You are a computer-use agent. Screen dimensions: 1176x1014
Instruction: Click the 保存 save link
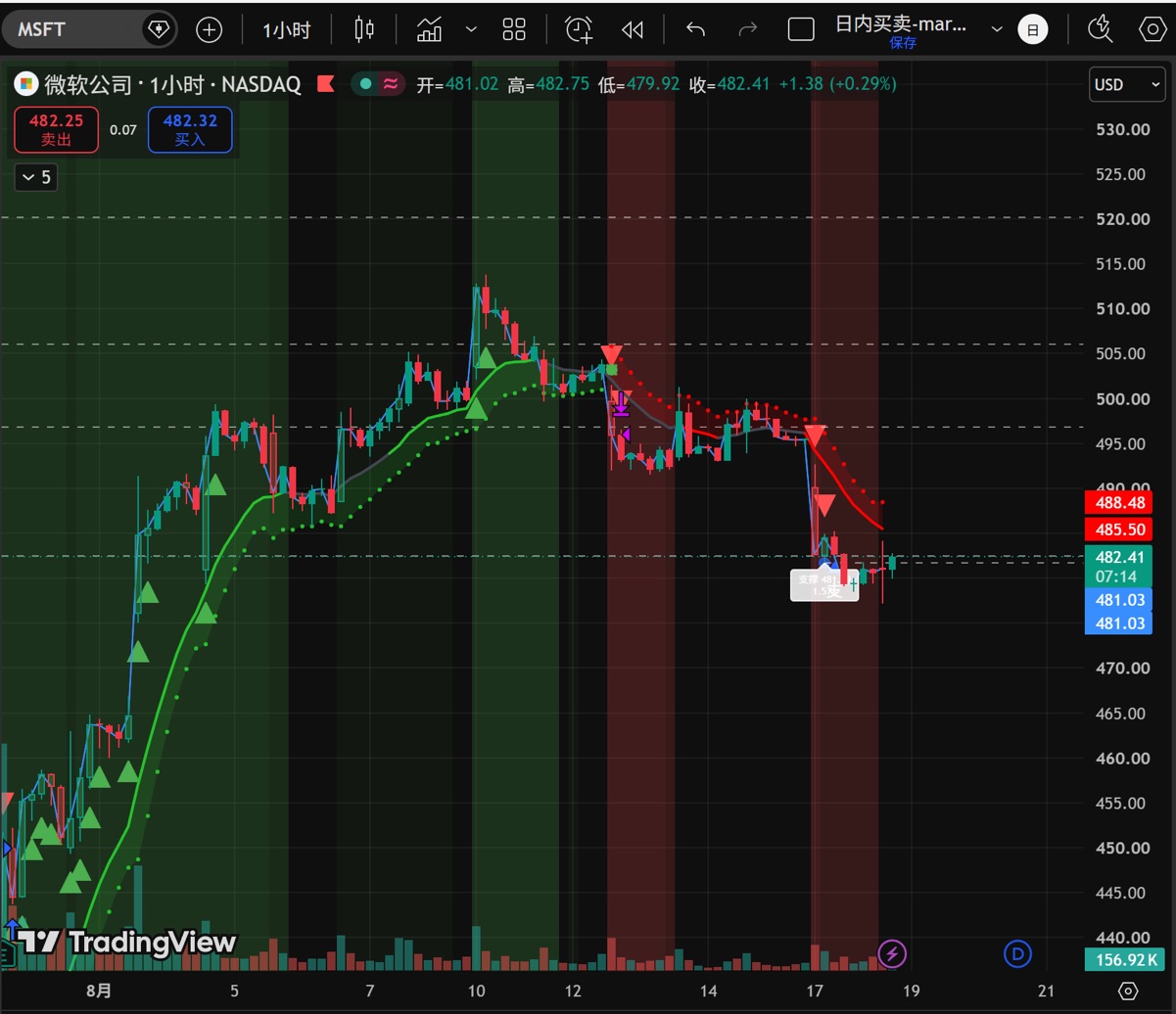(x=904, y=43)
